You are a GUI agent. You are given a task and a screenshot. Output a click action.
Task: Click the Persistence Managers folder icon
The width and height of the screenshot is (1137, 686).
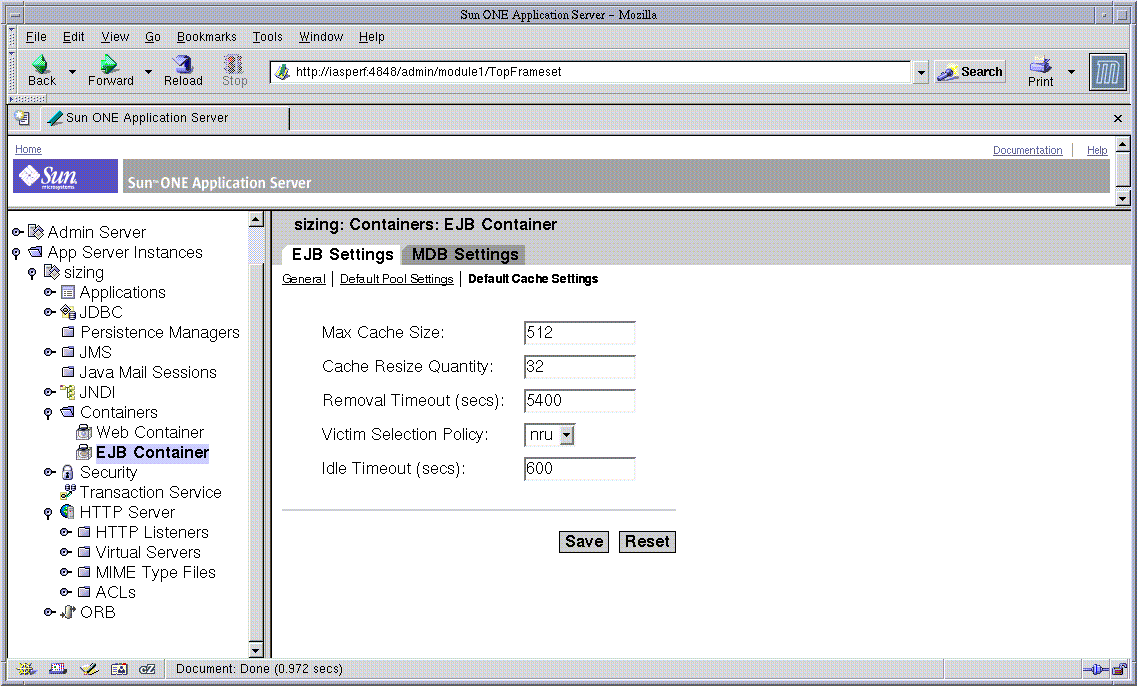68,332
